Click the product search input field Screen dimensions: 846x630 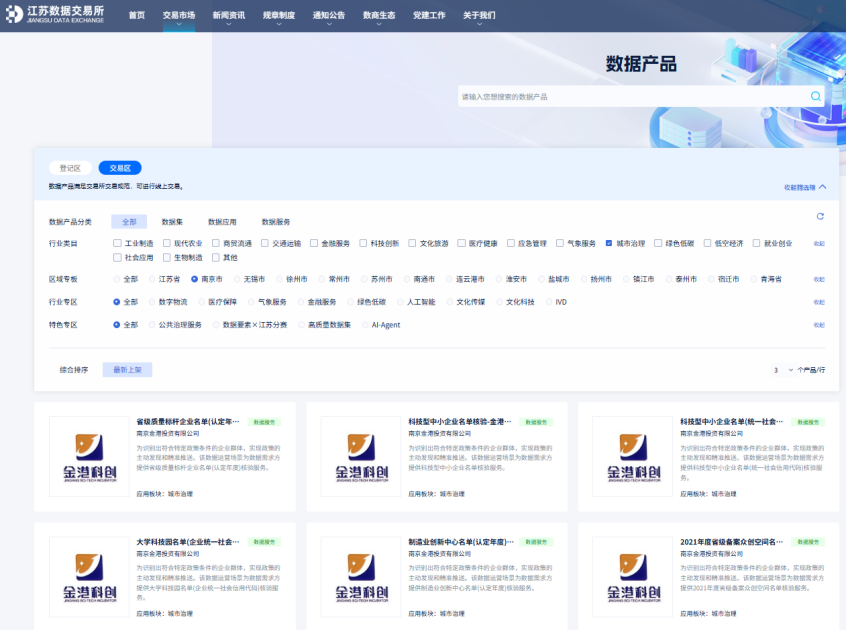(630, 97)
